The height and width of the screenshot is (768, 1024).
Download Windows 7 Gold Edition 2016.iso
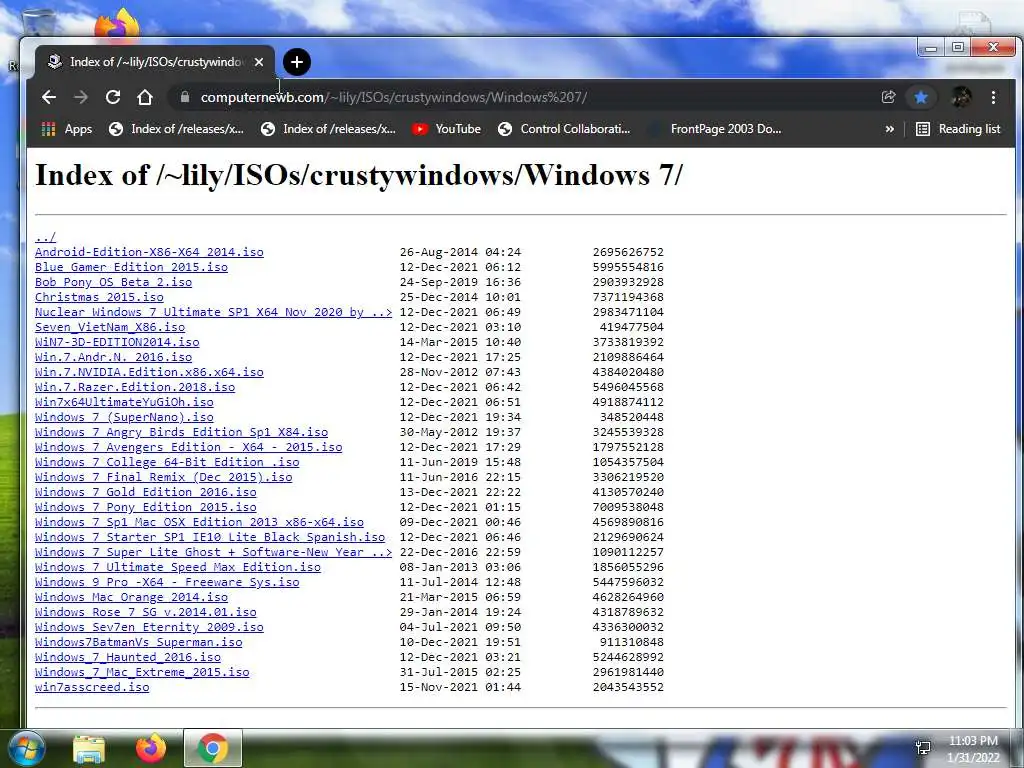[x=146, y=492]
